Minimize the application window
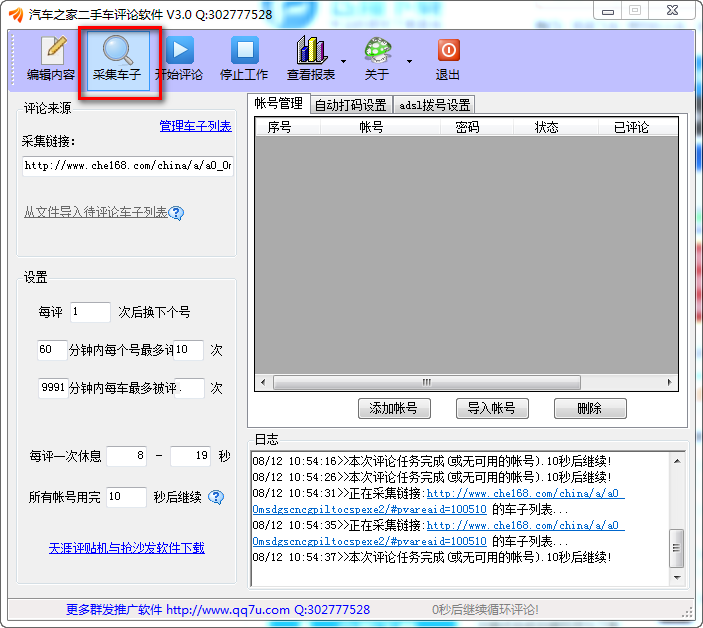 coord(608,11)
